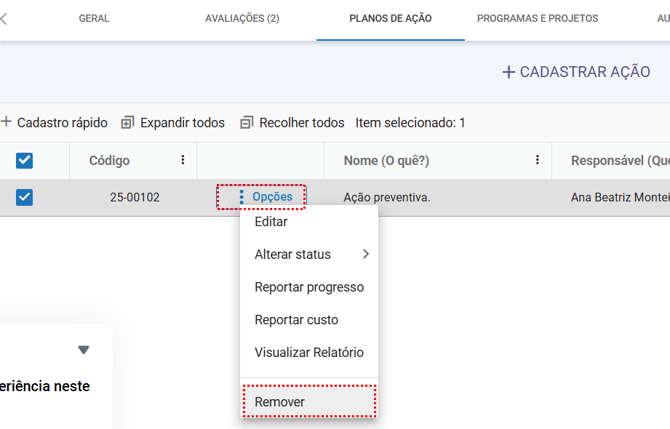Image resolution: width=670 pixels, height=429 pixels.
Task: Uncheck the row 25-00102 checkbox
Action: pyautogui.click(x=25, y=197)
